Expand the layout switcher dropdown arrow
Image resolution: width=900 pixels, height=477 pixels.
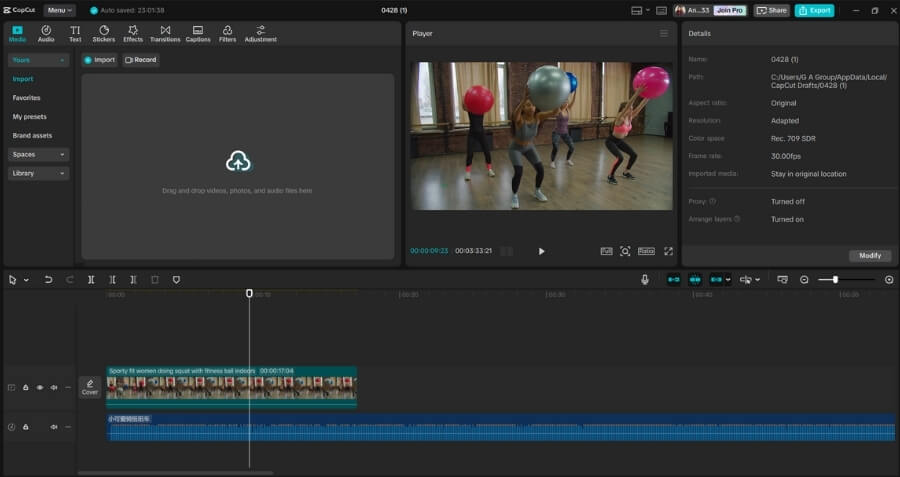coord(647,10)
